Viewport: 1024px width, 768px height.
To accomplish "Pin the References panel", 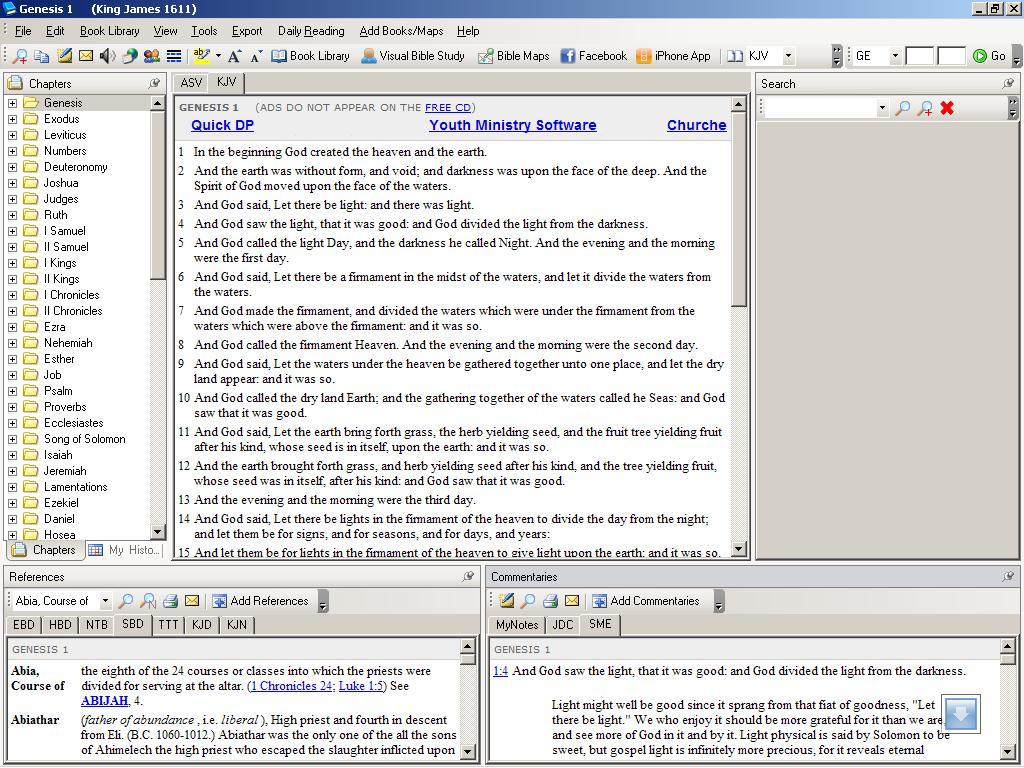I will [468, 577].
